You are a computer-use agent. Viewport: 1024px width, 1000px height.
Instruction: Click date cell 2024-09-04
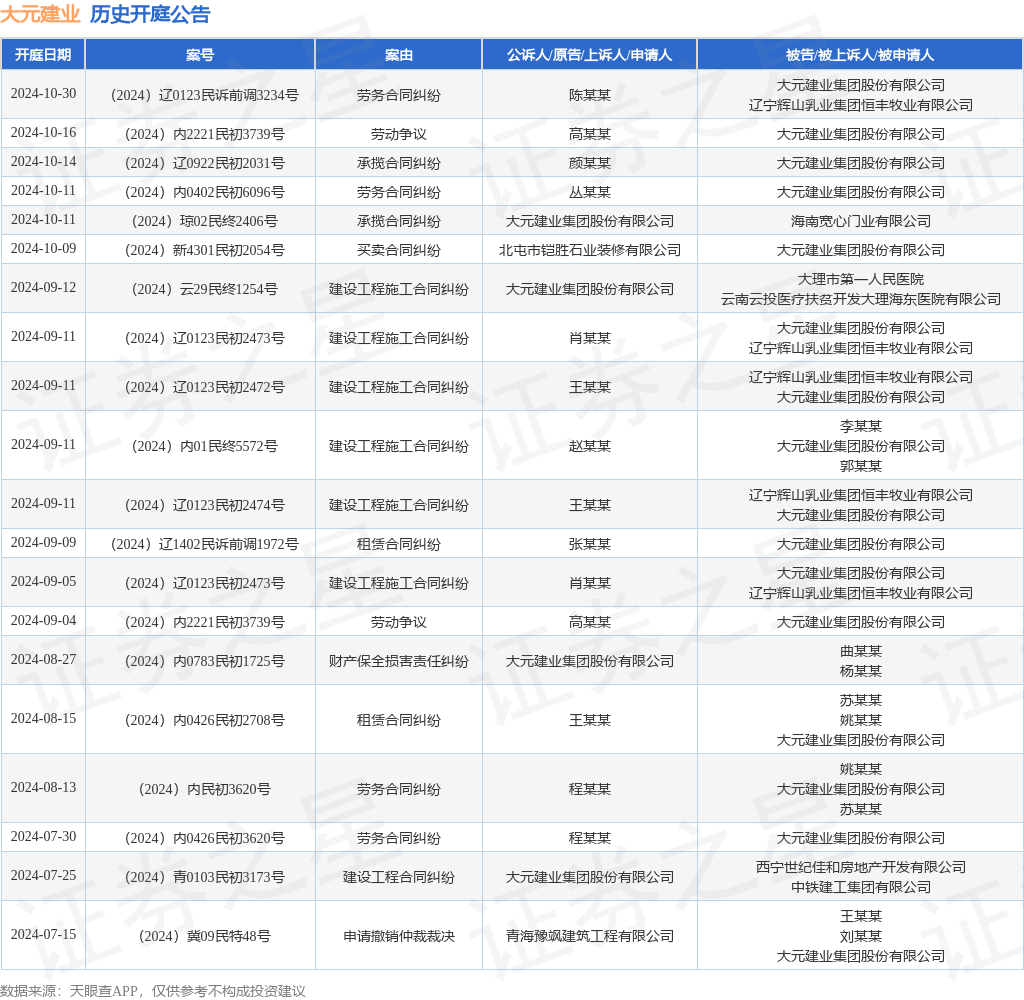43,621
